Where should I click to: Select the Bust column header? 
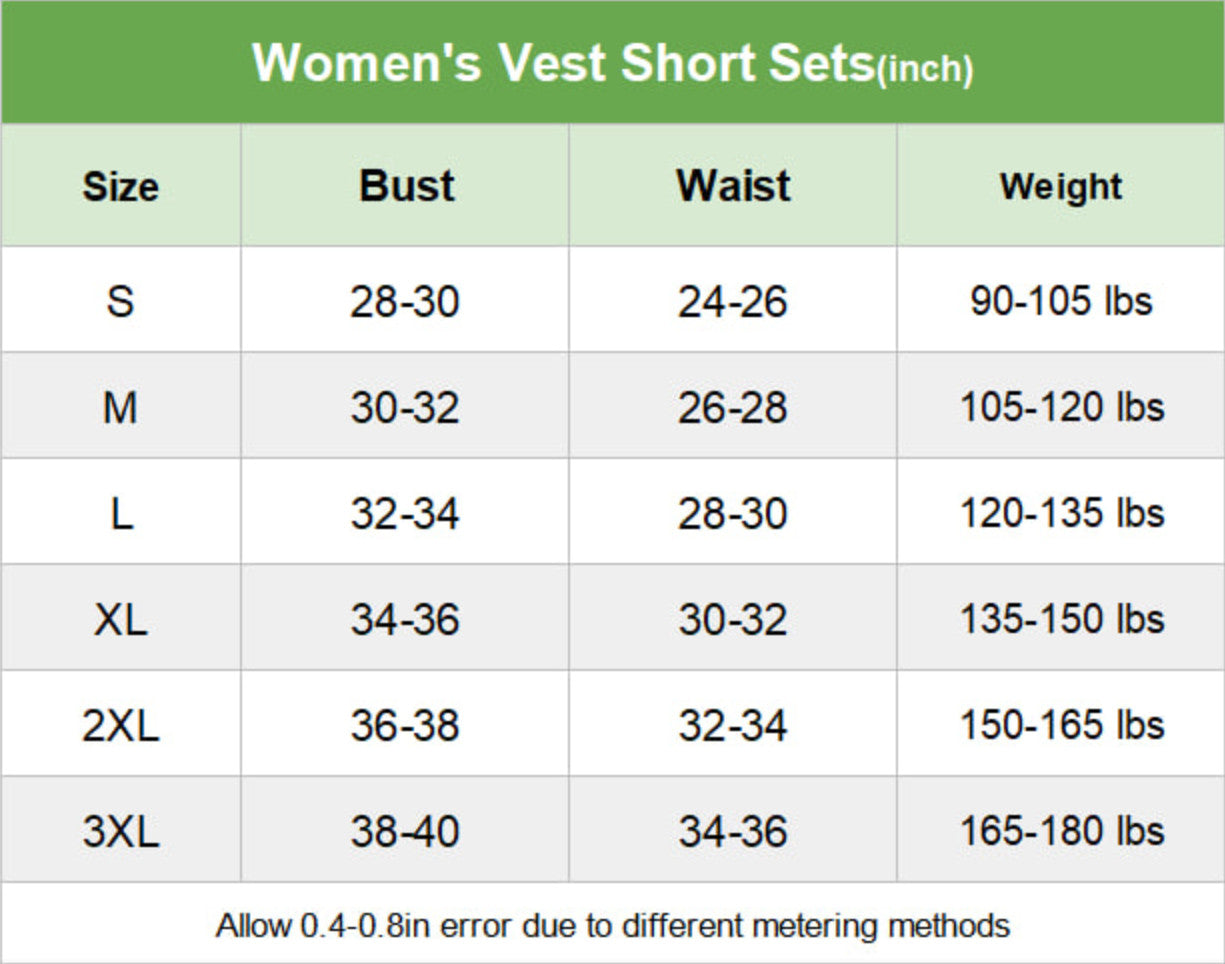406,186
